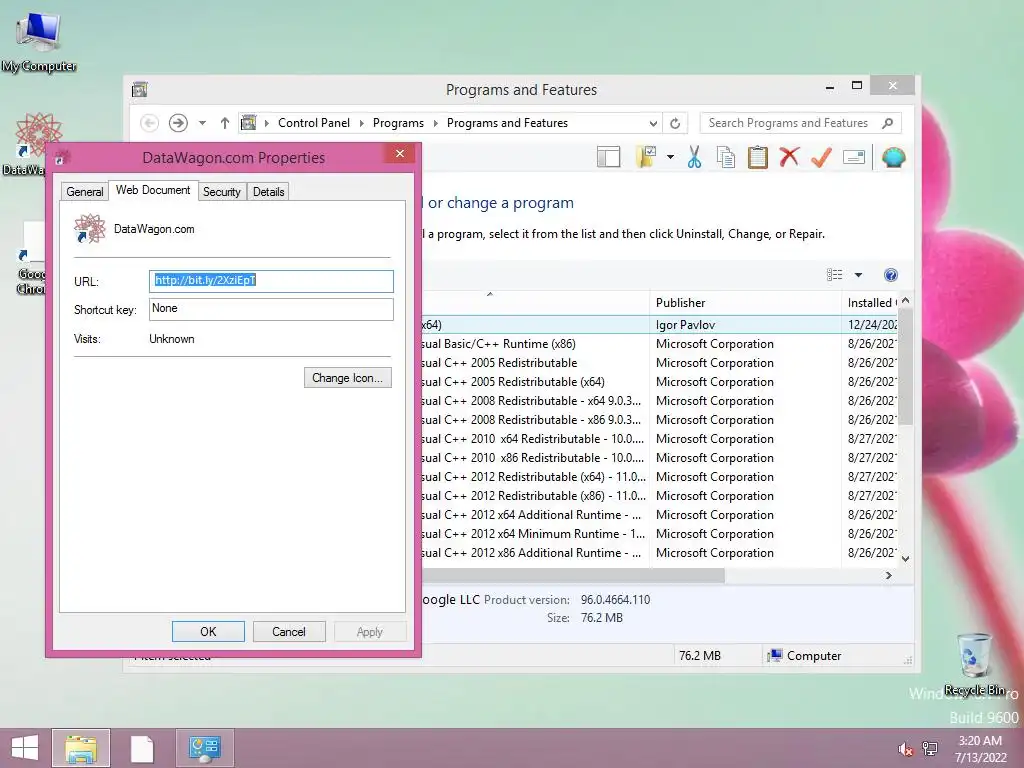1024x768 pixels.
Task: Click horizontal scrollbar right arrow
Action: 888,575
